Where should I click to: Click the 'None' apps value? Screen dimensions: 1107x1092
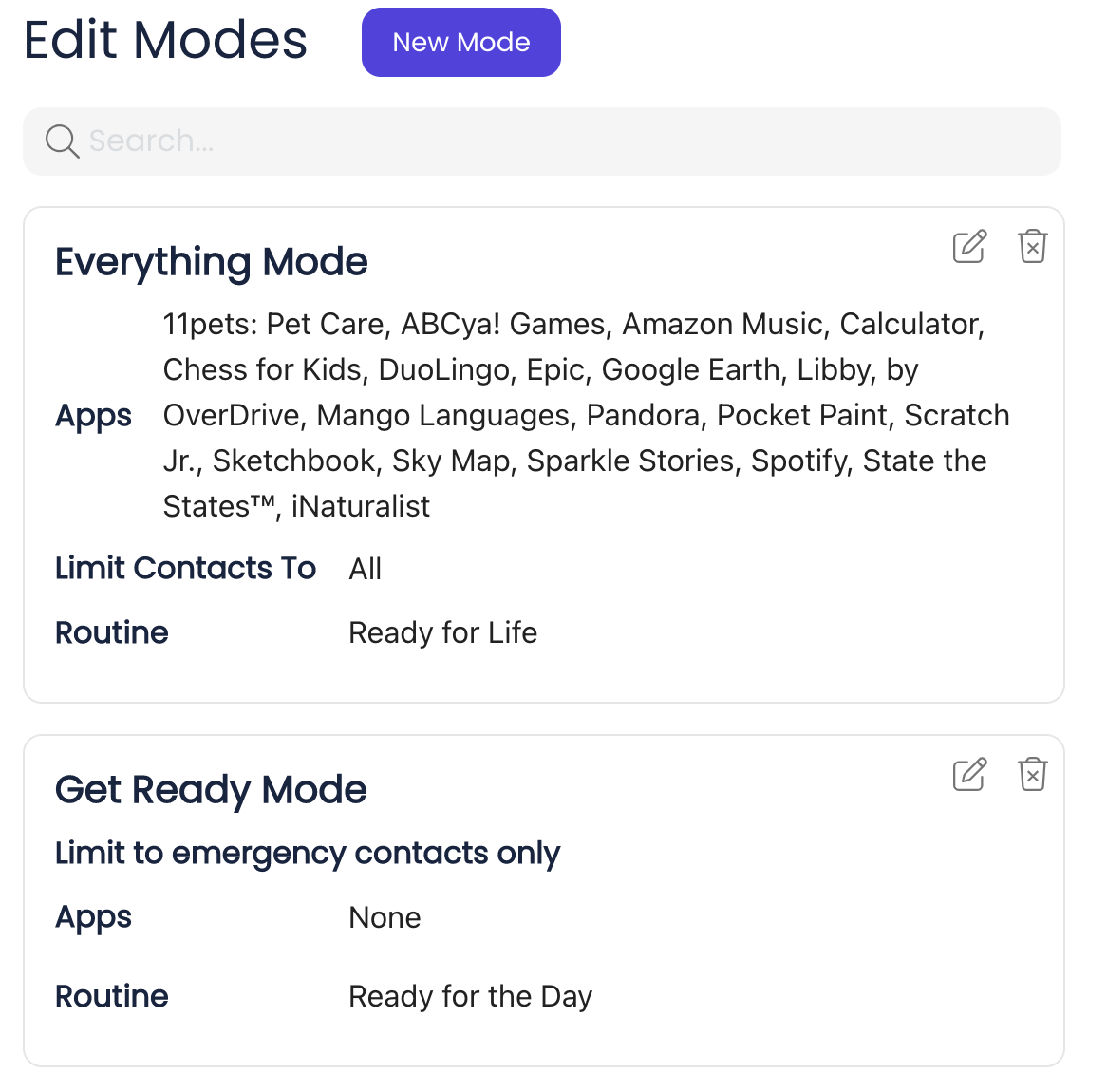pos(385,917)
